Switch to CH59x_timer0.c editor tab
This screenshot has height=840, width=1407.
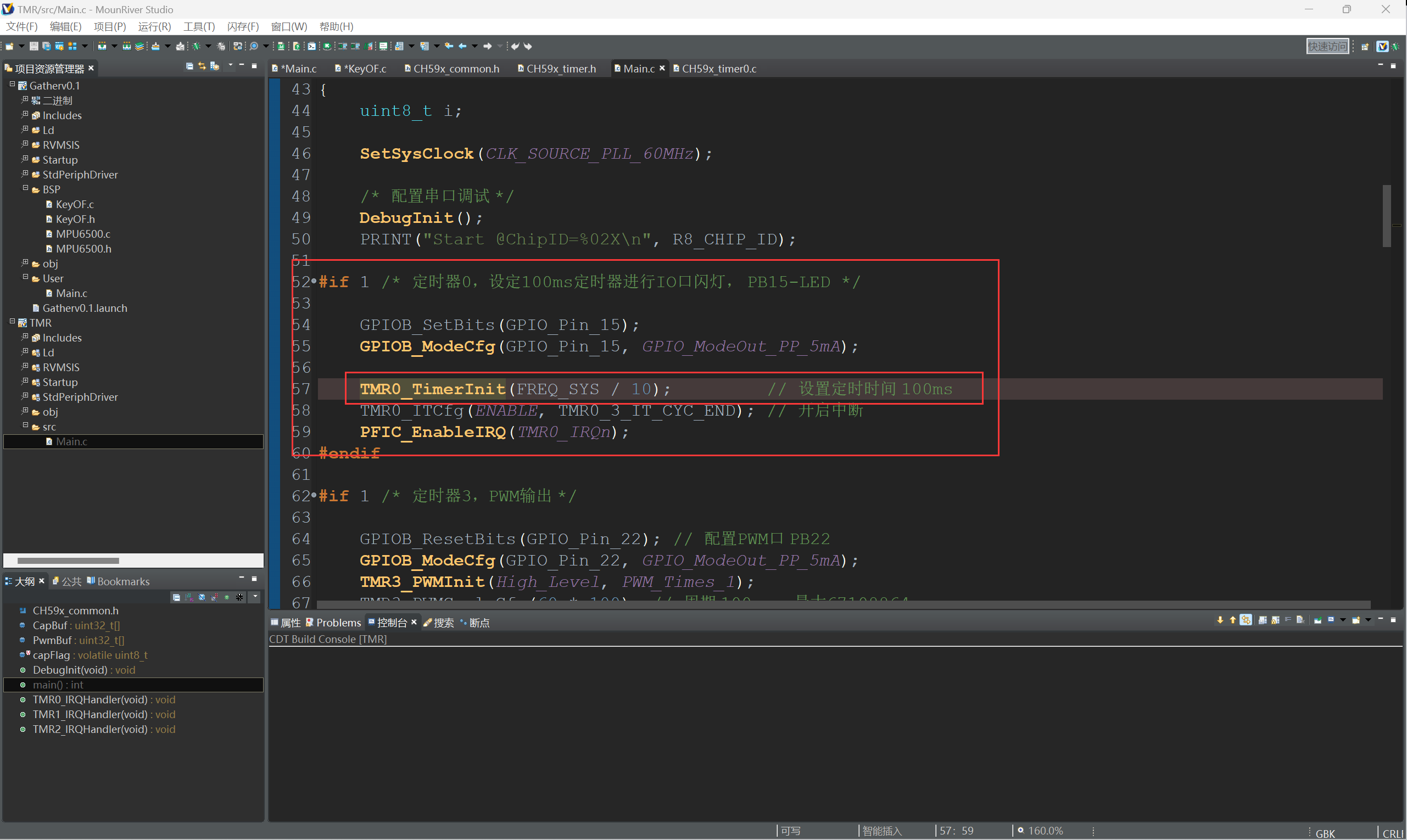pos(718,69)
